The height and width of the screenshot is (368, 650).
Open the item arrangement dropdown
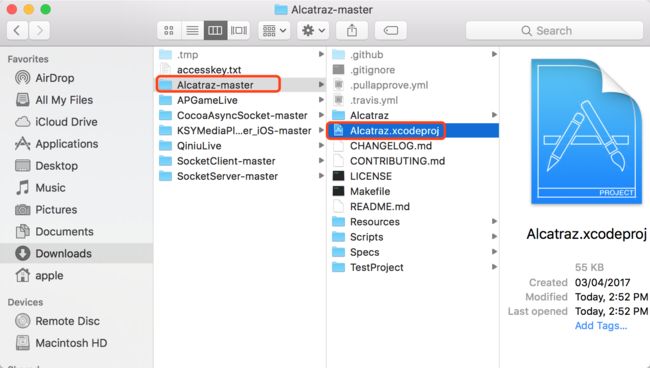[x=274, y=30]
